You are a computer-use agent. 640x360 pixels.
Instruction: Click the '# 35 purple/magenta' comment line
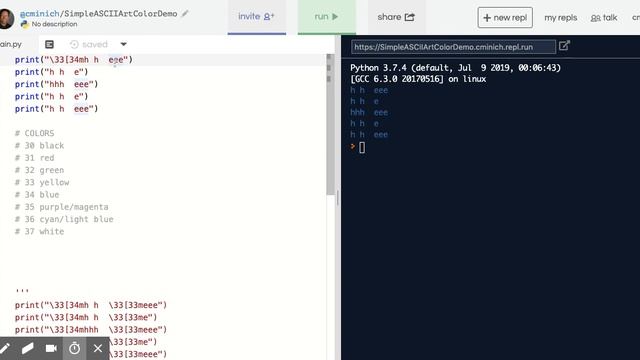click(62, 207)
